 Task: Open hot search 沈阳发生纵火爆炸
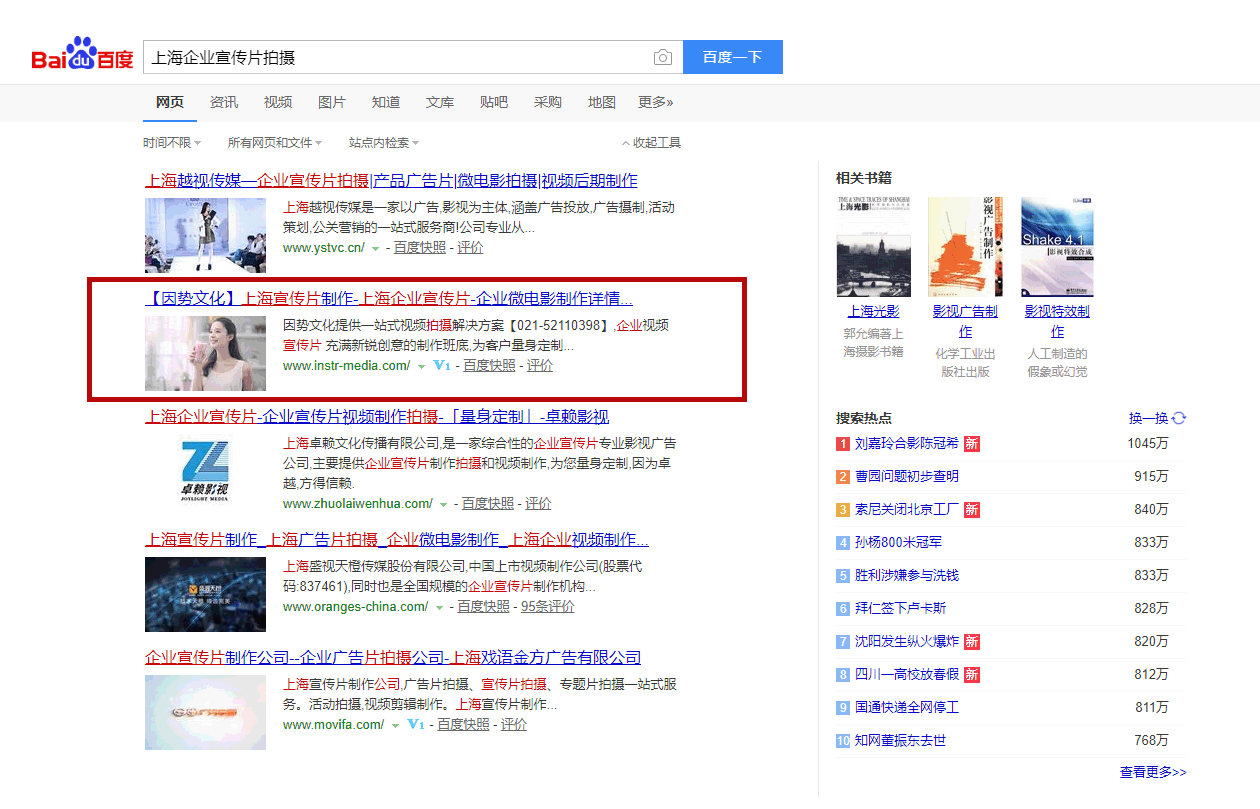point(906,641)
